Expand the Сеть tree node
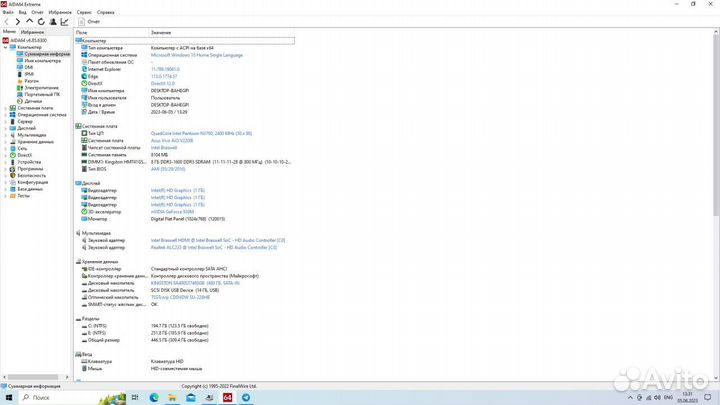This screenshot has height=405, width=720. click(6, 148)
